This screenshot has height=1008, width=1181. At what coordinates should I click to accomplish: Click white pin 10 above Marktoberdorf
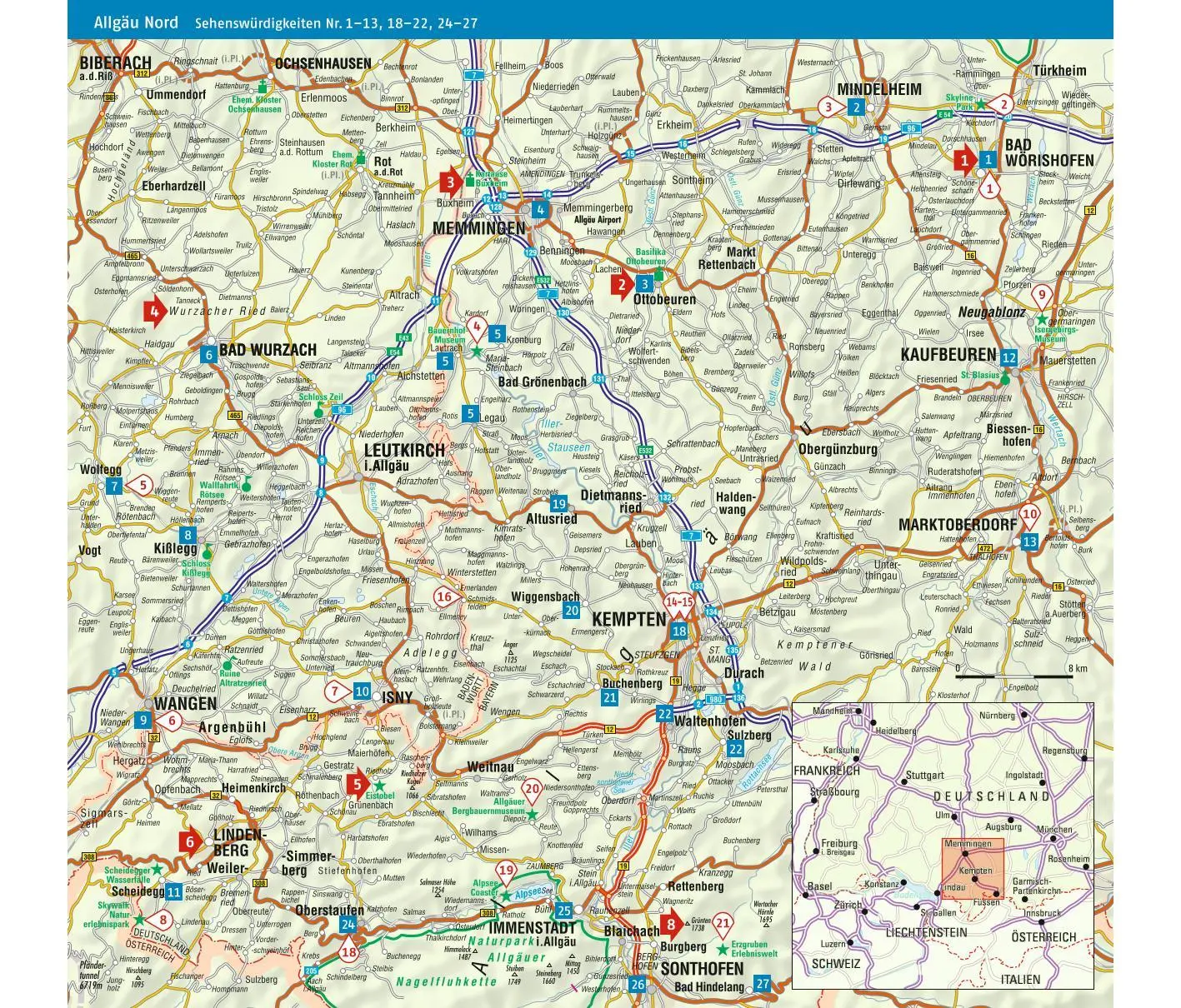(1030, 516)
